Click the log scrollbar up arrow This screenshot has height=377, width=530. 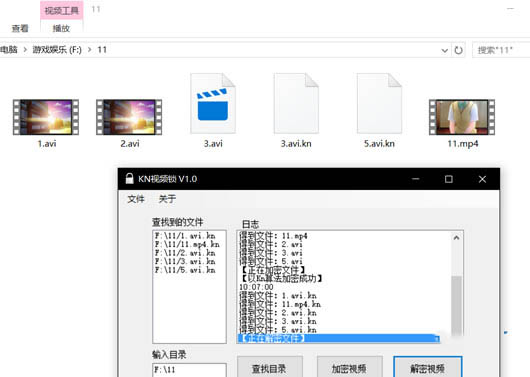click(x=456, y=238)
